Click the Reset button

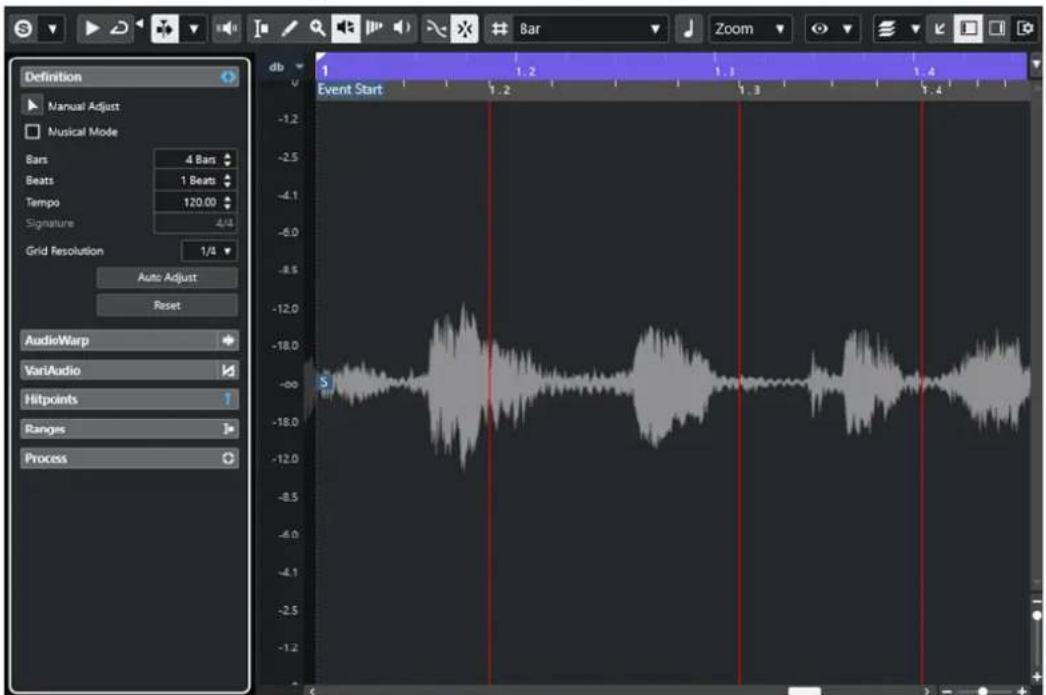click(167, 305)
